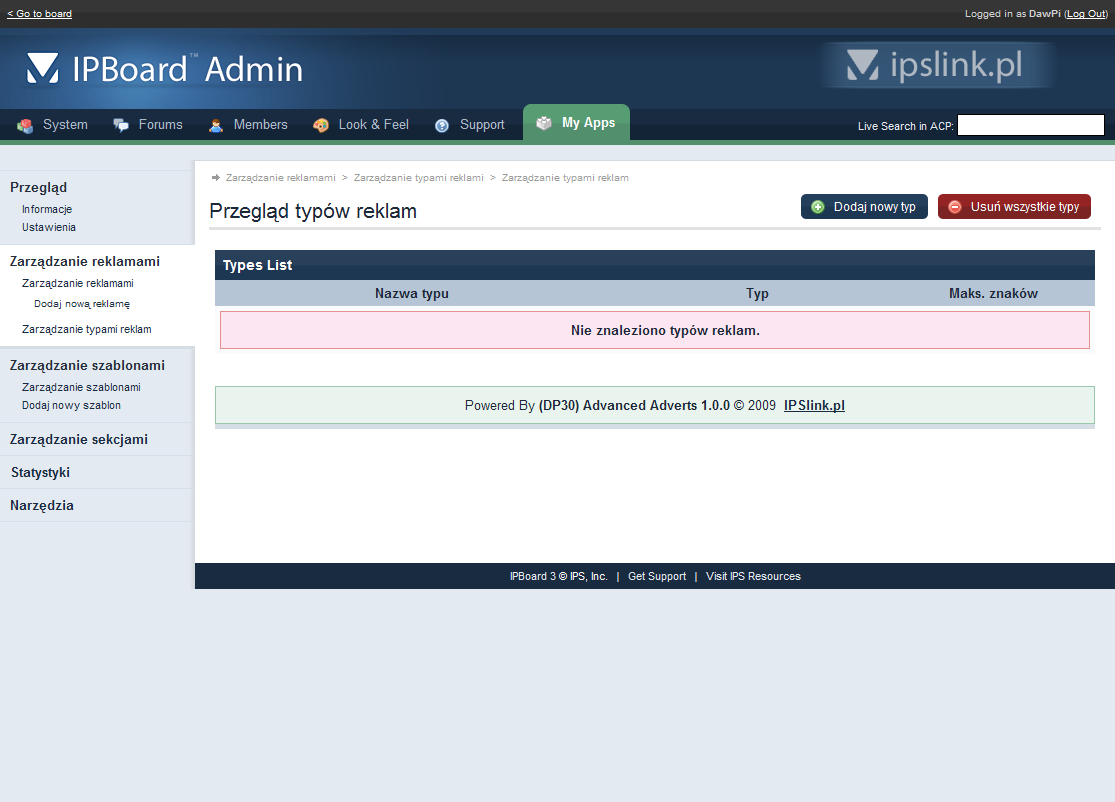
Task: Click the IPBoard Admin logo
Action: point(165,68)
